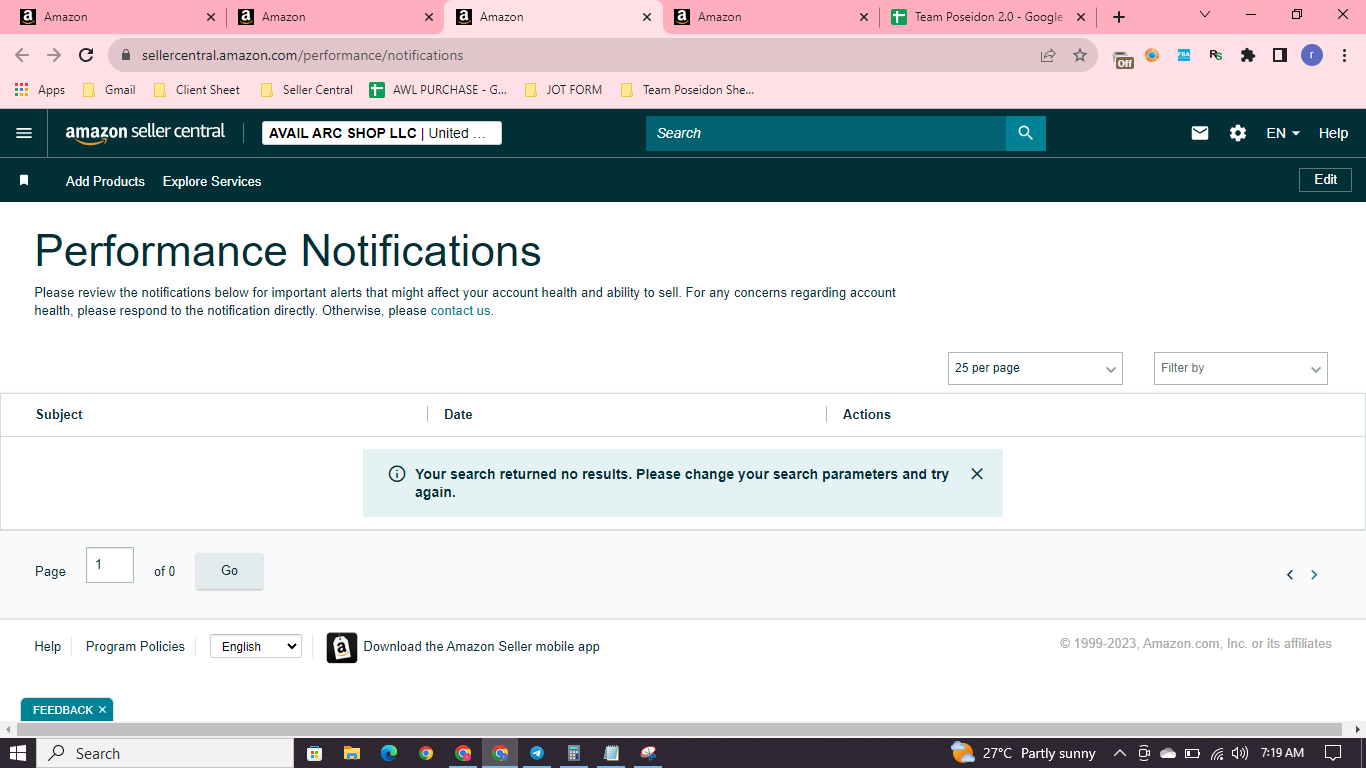The width and height of the screenshot is (1366, 768).
Task: Click the Edit button
Action: (x=1326, y=180)
